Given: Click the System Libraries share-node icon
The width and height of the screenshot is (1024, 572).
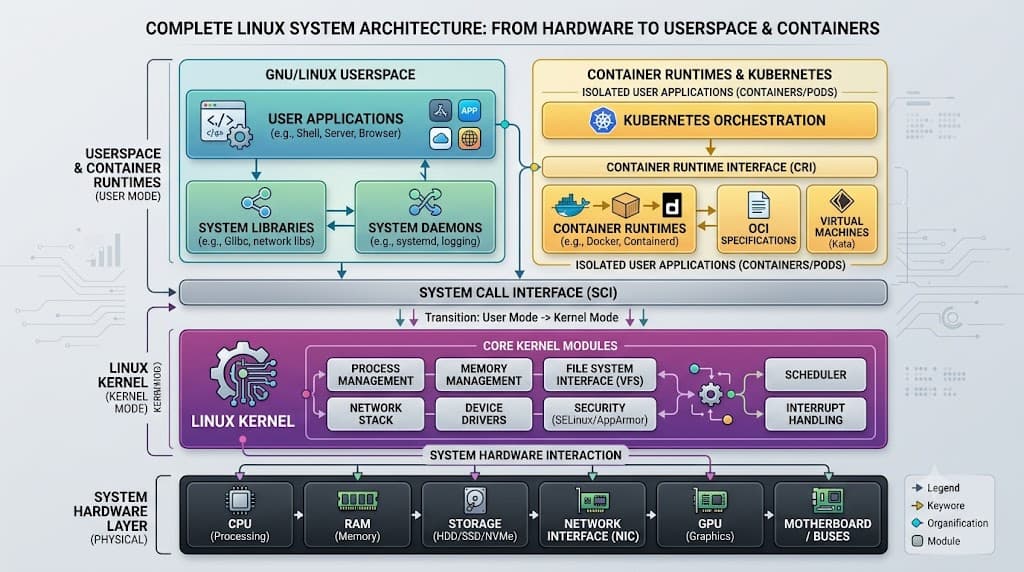Looking at the screenshot, I should pos(256,202).
